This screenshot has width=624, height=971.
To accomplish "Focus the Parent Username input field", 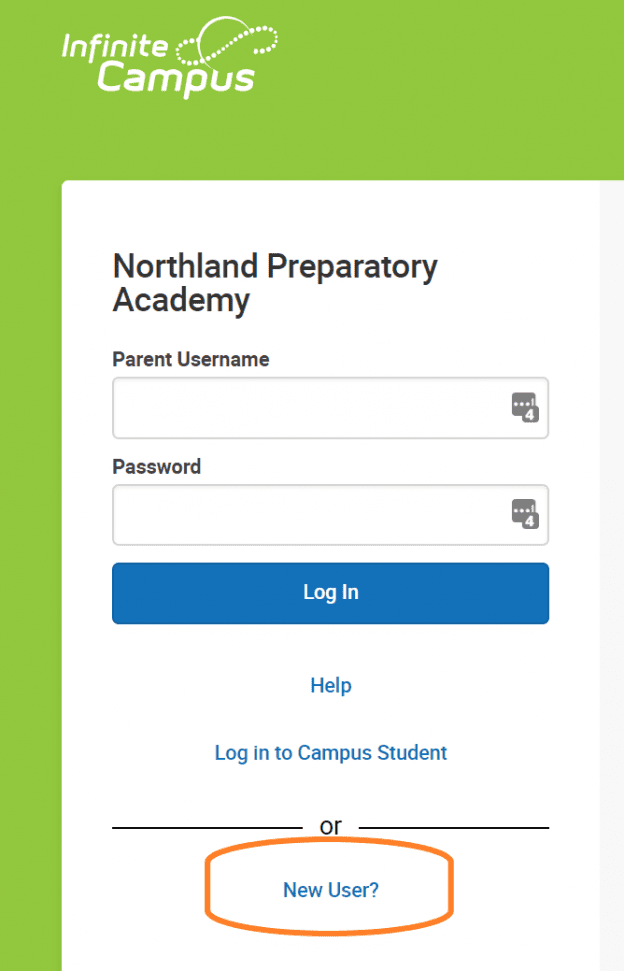I will pyautogui.click(x=331, y=408).
